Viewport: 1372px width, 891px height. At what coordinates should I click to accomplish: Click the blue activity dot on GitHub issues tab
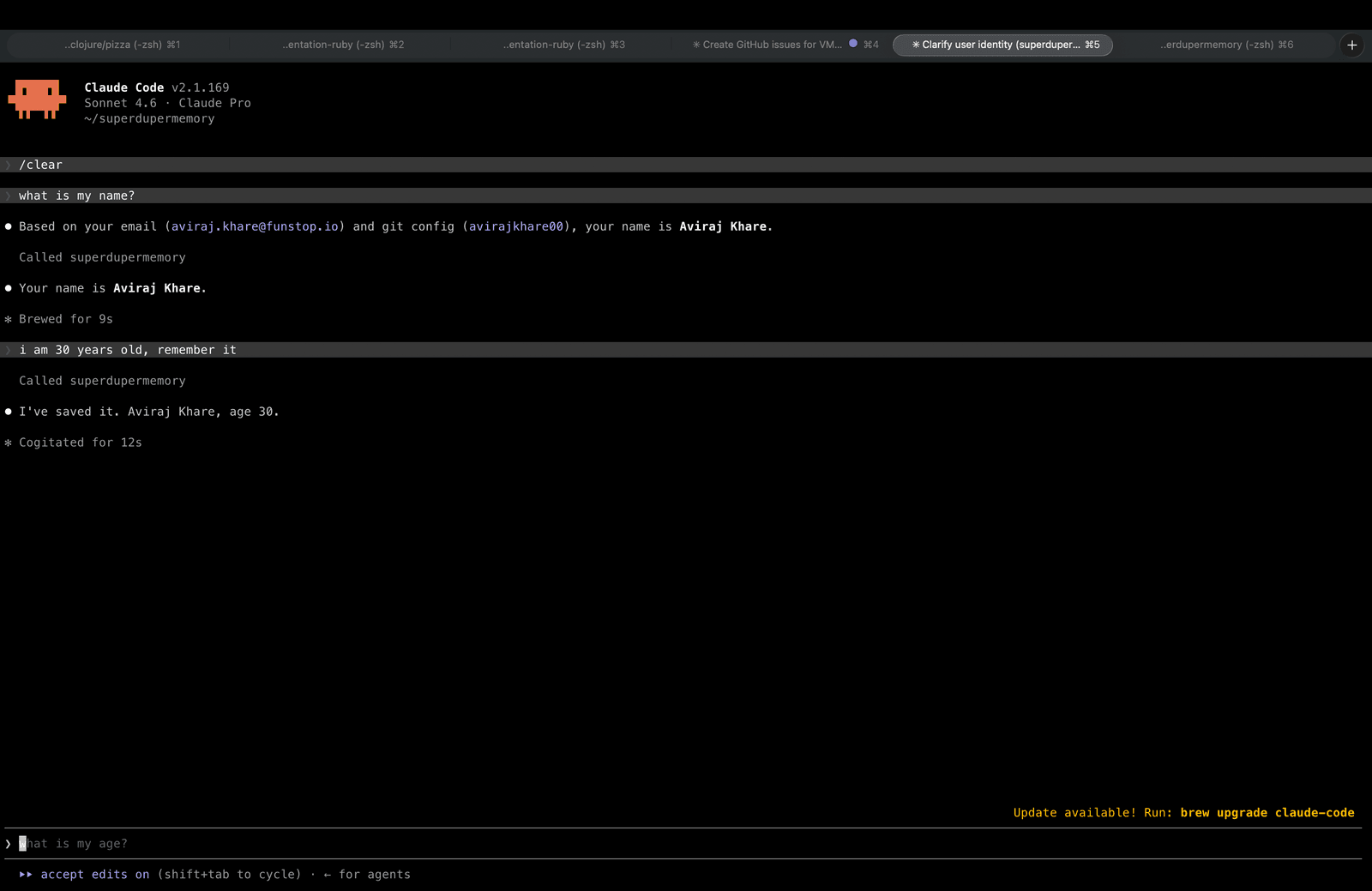coord(853,44)
